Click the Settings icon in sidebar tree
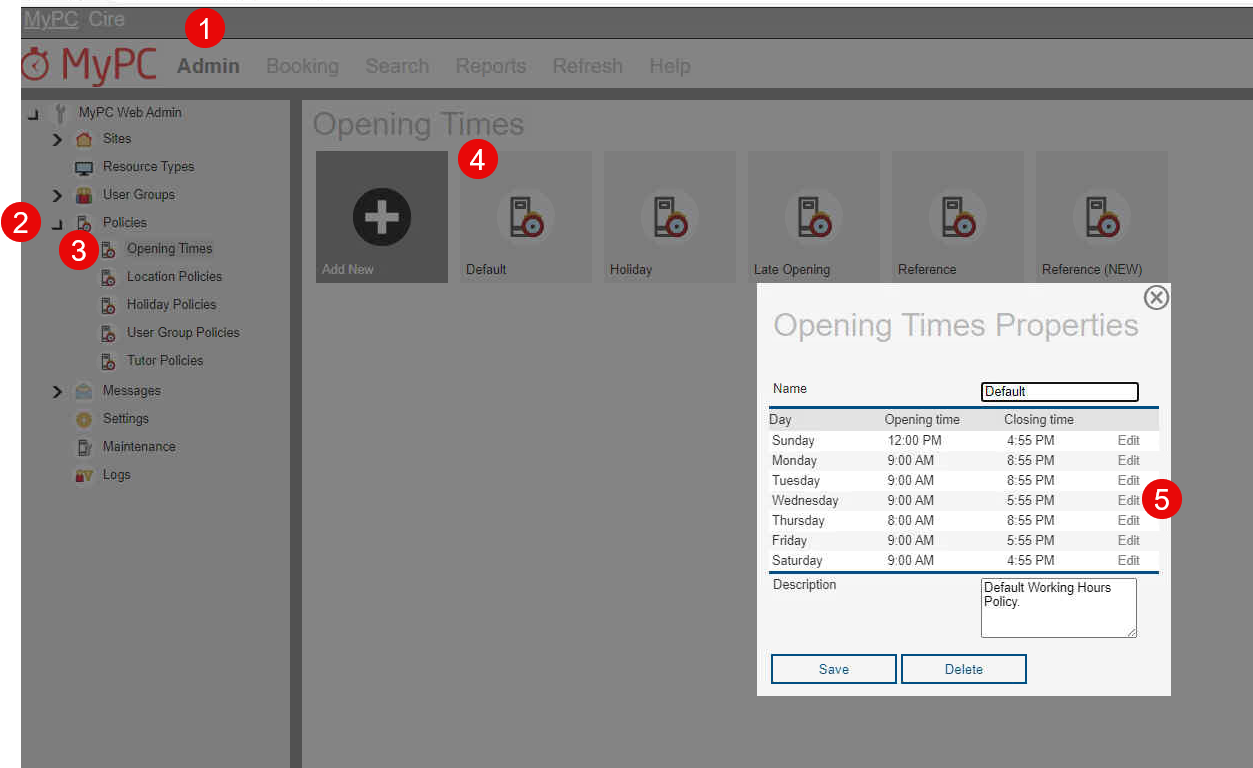 tap(84, 419)
